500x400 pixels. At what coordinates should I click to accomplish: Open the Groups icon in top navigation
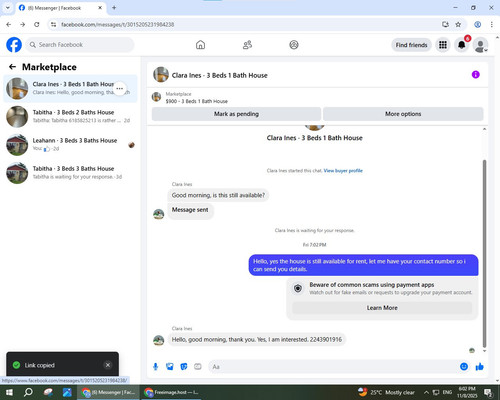tap(294, 45)
